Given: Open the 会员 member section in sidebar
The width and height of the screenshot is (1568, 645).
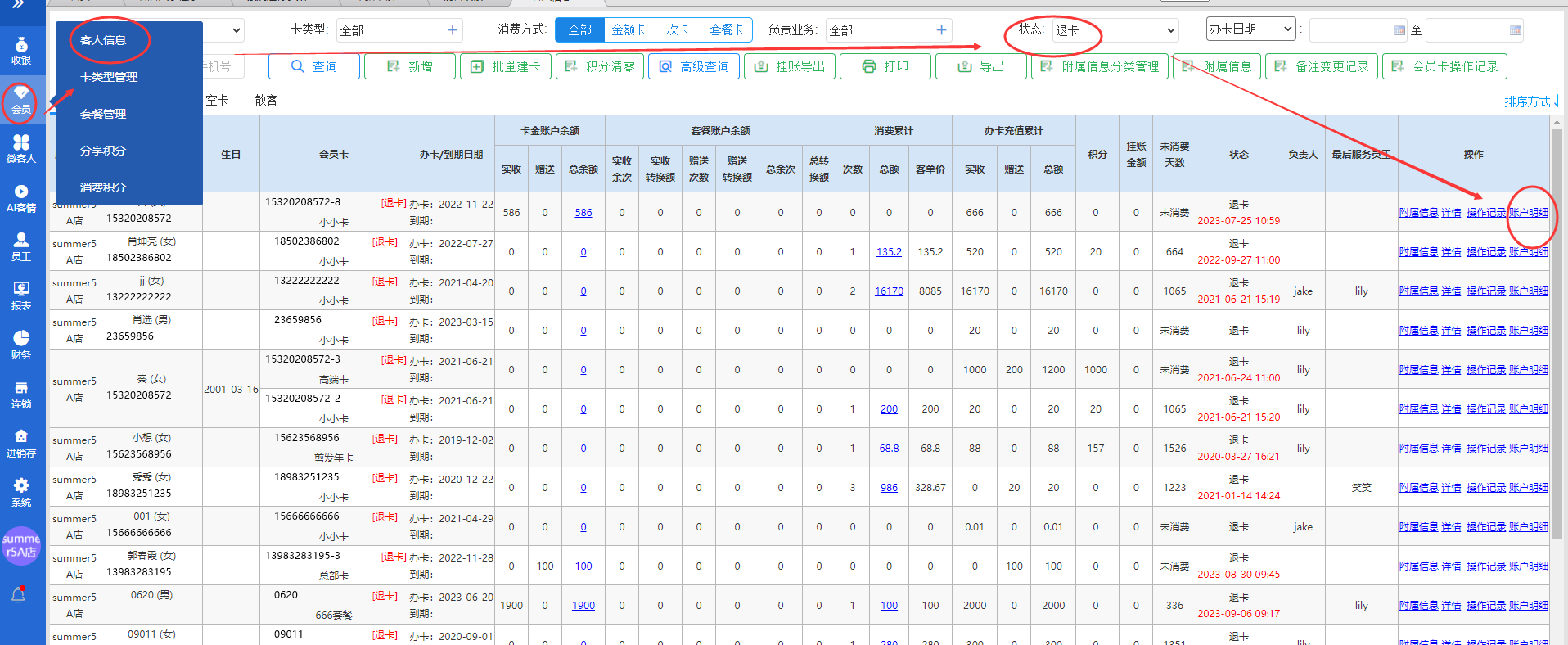Looking at the screenshot, I should tap(21, 100).
